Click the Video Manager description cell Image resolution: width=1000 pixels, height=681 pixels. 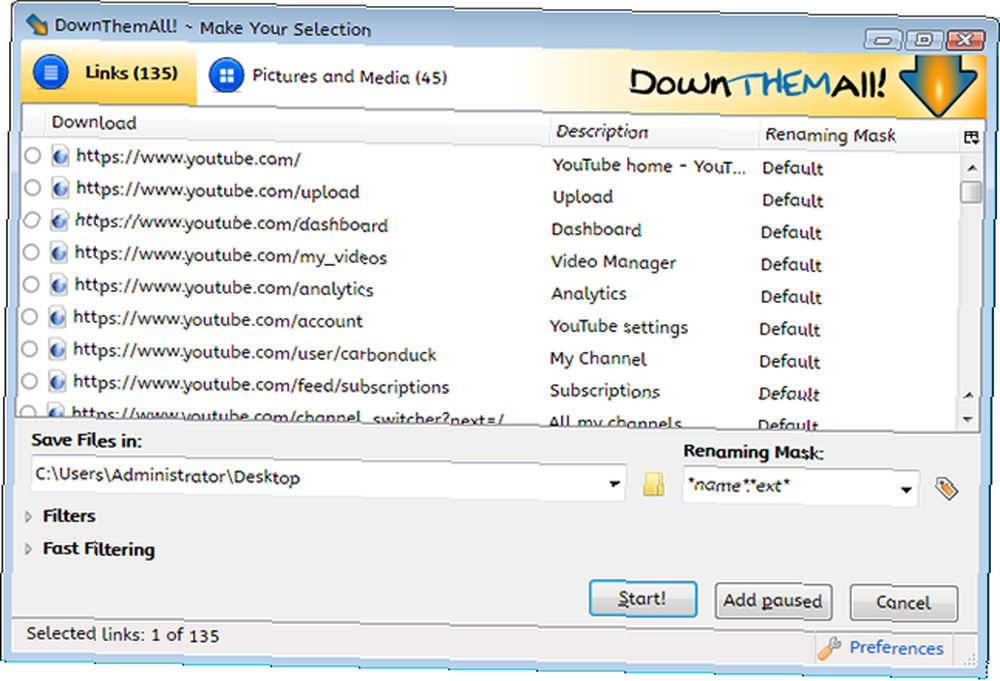point(614,262)
